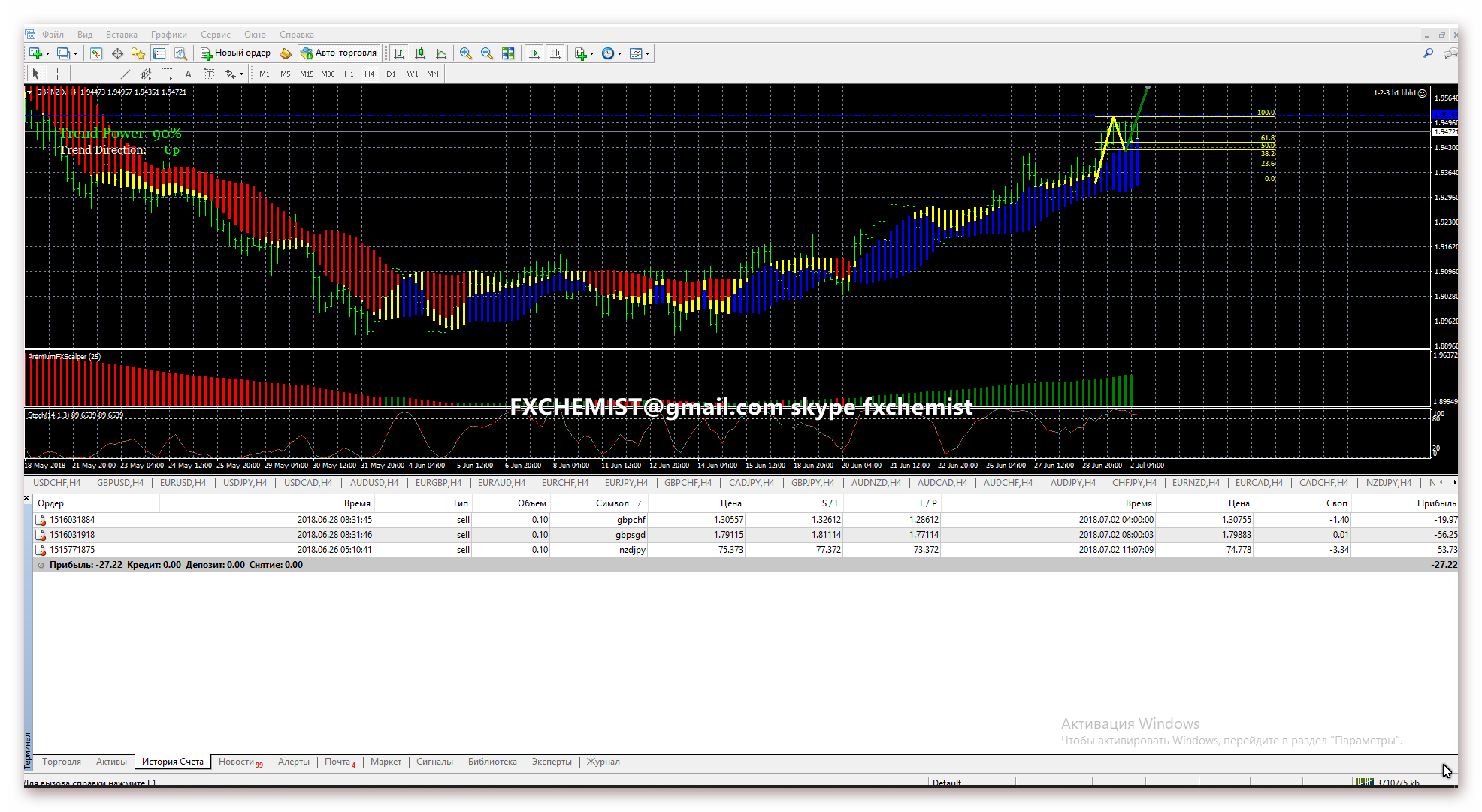Switch to the USDJPY,H4 chart tab
This screenshot has height=812, width=1482.
click(245, 483)
